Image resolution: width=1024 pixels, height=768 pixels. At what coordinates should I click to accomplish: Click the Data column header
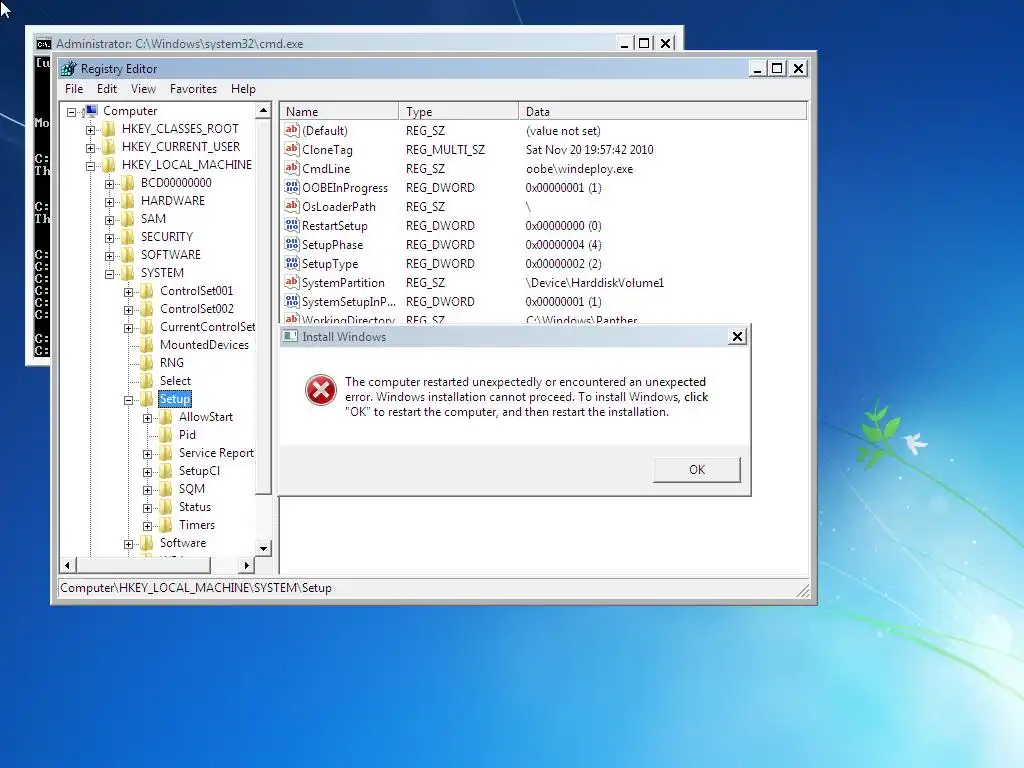pyautogui.click(x=663, y=112)
